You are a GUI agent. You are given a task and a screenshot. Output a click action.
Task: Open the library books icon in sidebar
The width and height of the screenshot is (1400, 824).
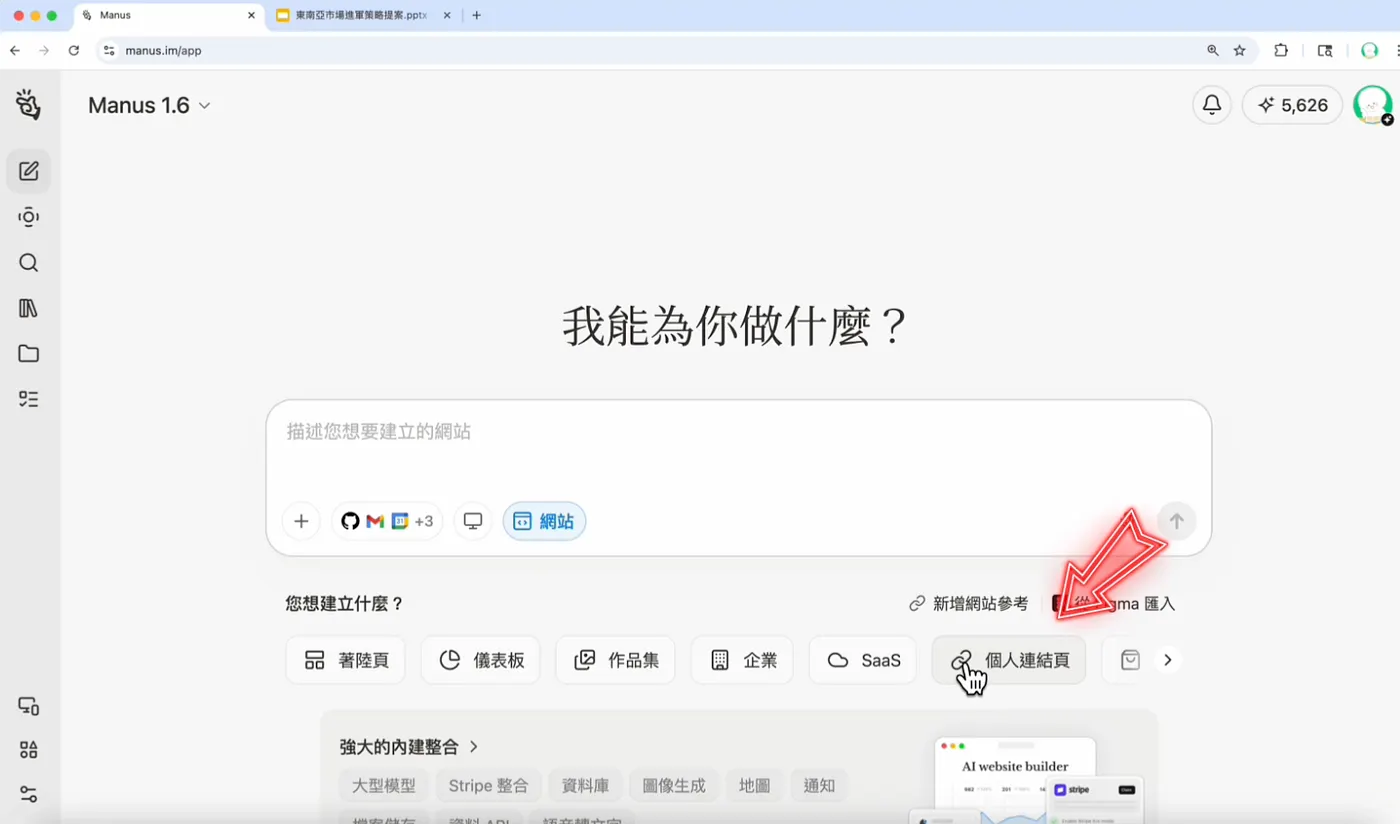(29, 308)
